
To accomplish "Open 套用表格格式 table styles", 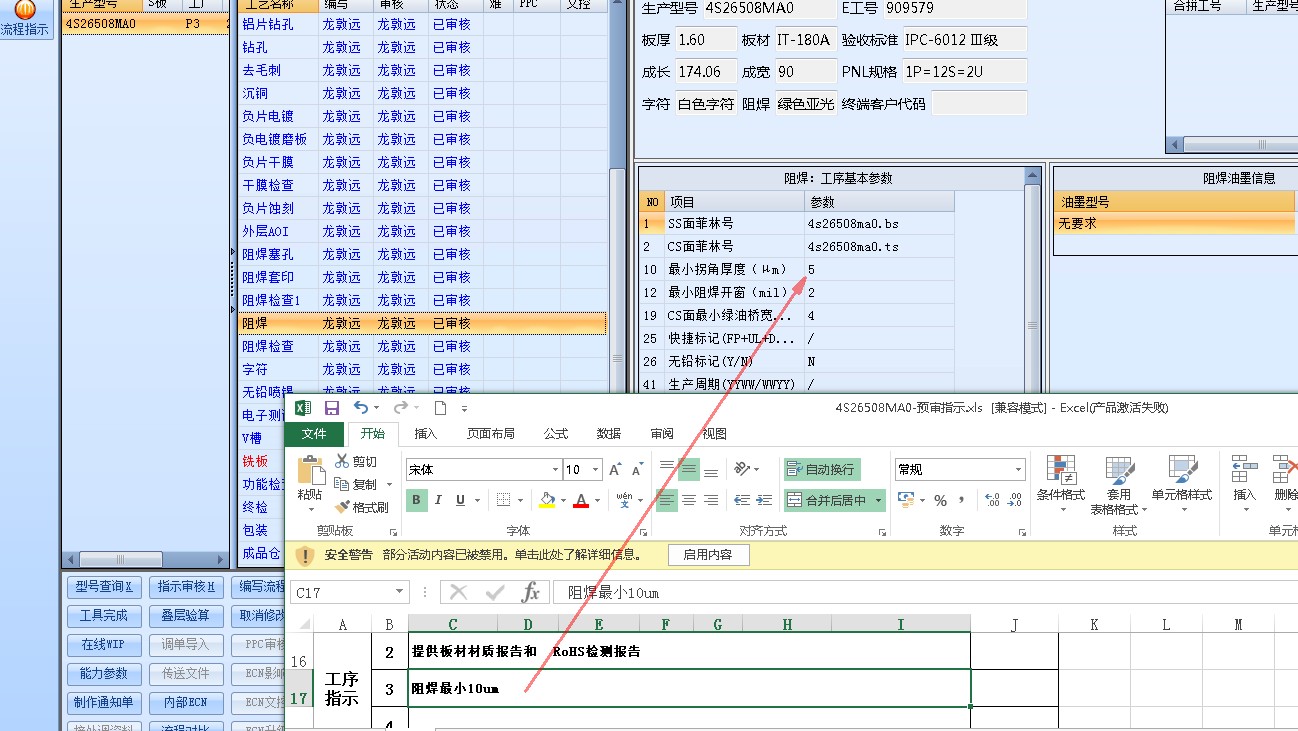I will click(1118, 485).
